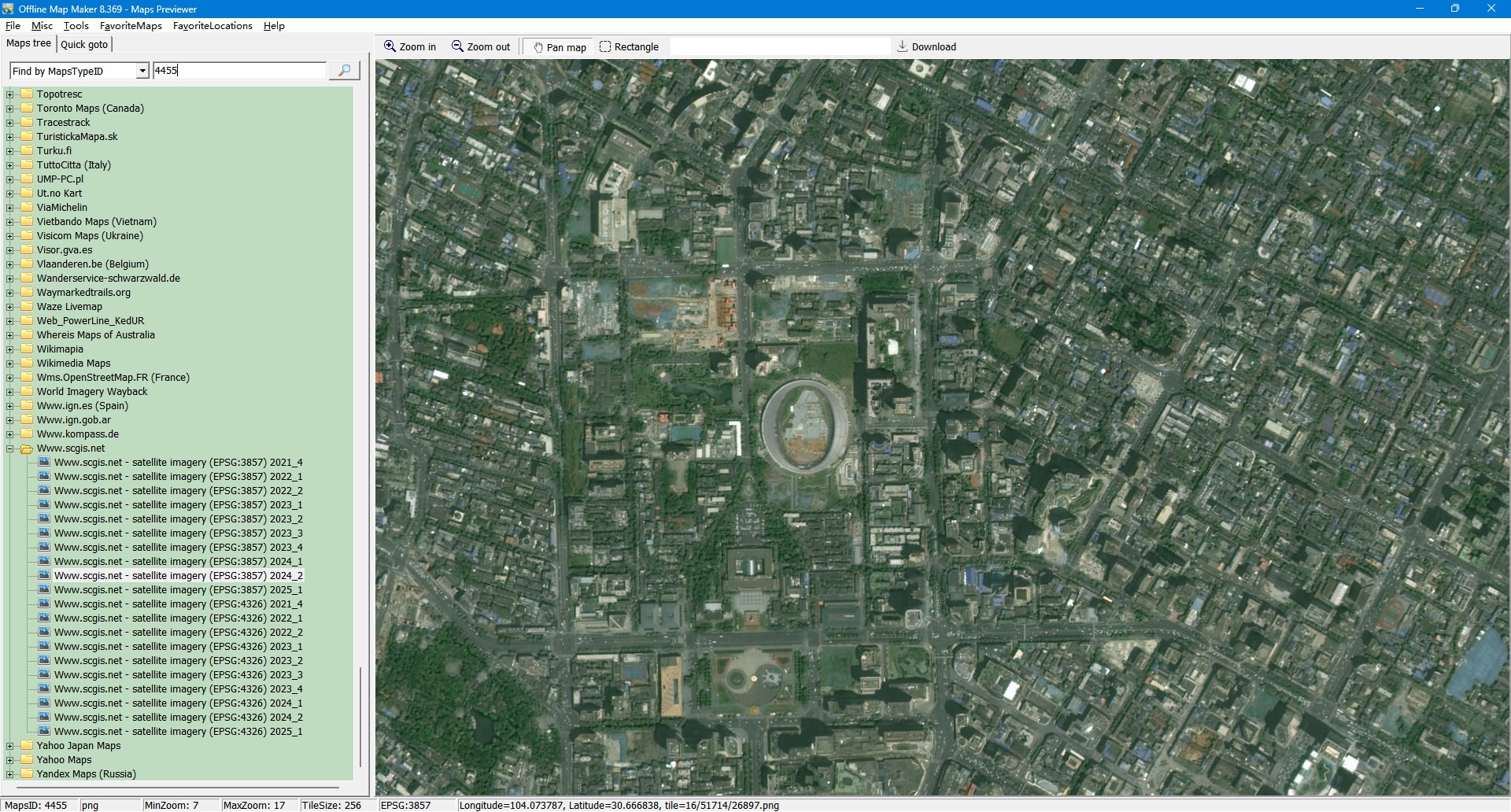Click the Zoom out magnifier icon
The width and height of the screenshot is (1511, 812).
[x=457, y=46]
